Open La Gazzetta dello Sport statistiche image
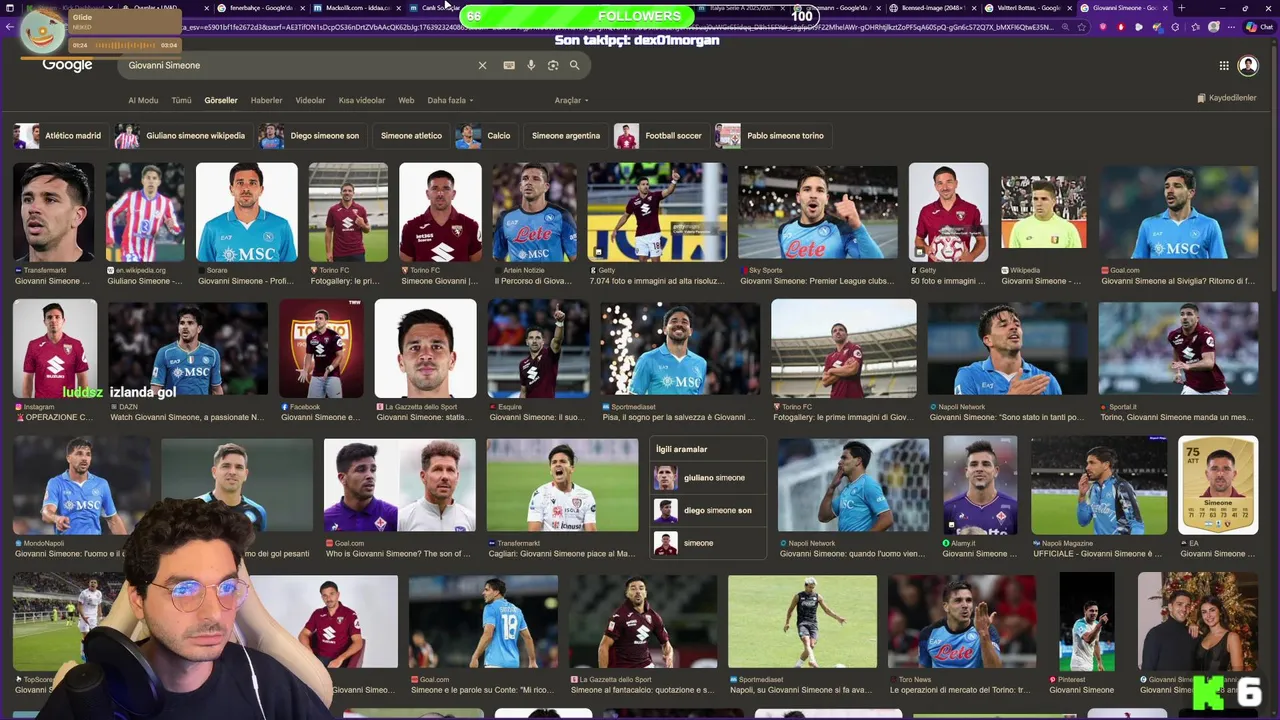This screenshot has height=720, width=1280. [425, 348]
